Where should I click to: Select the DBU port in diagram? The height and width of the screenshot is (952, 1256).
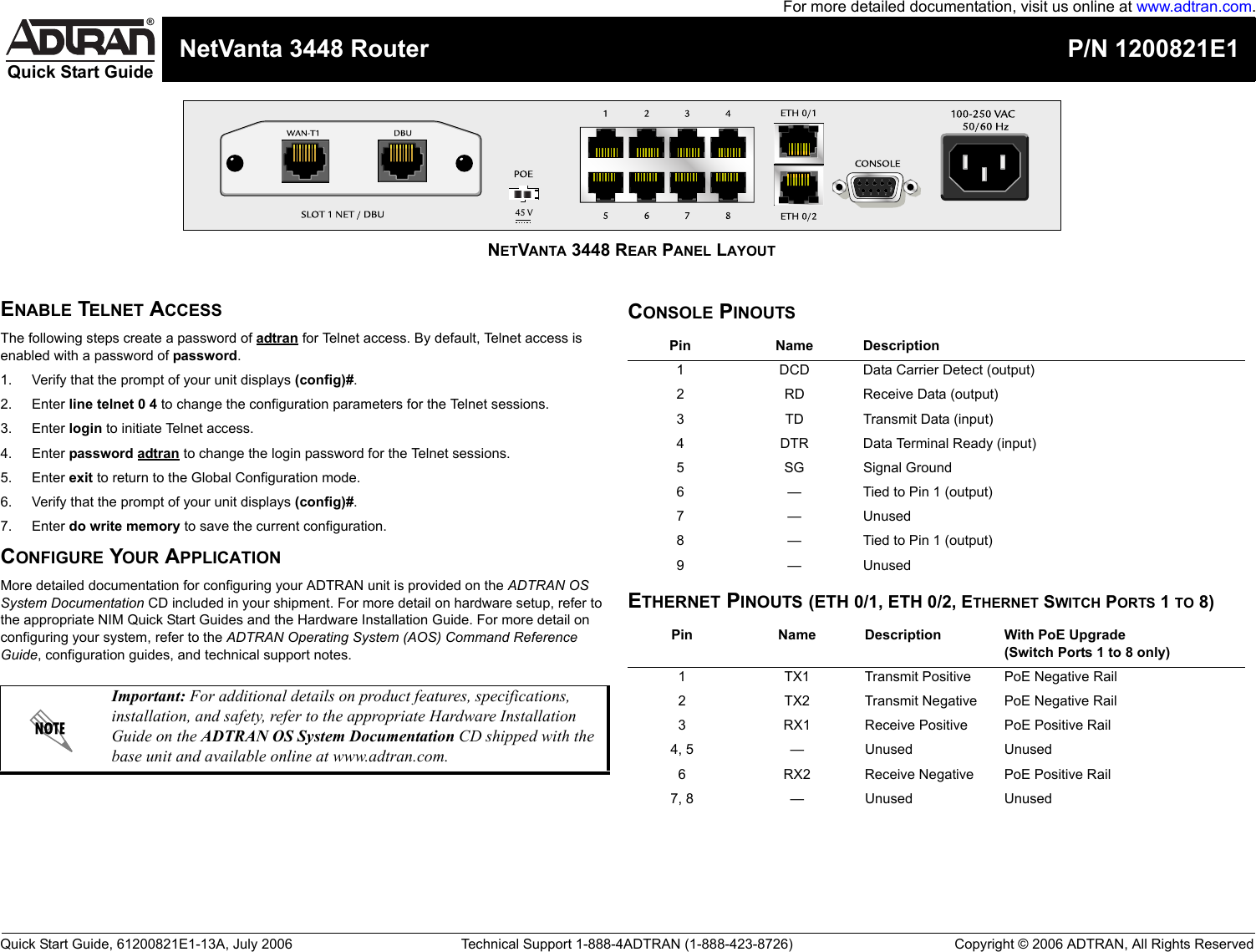tap(403, 160)
